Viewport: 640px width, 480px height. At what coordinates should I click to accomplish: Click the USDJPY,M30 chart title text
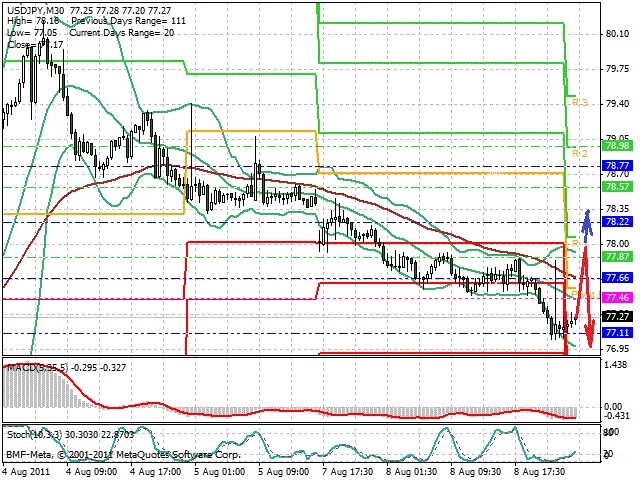34,10
